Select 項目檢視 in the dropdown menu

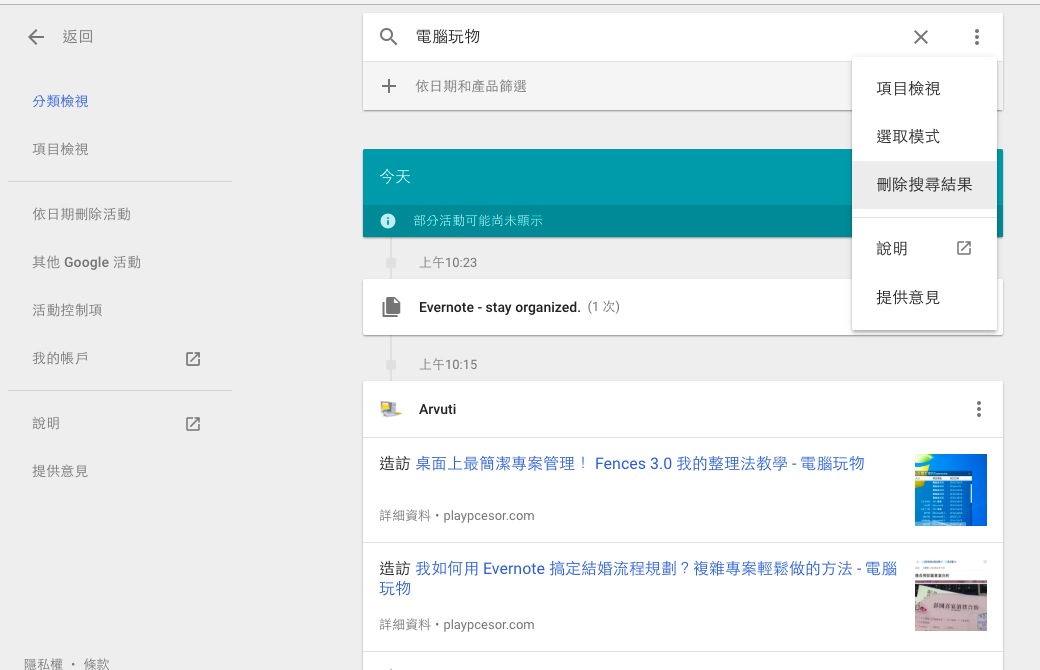925,88
